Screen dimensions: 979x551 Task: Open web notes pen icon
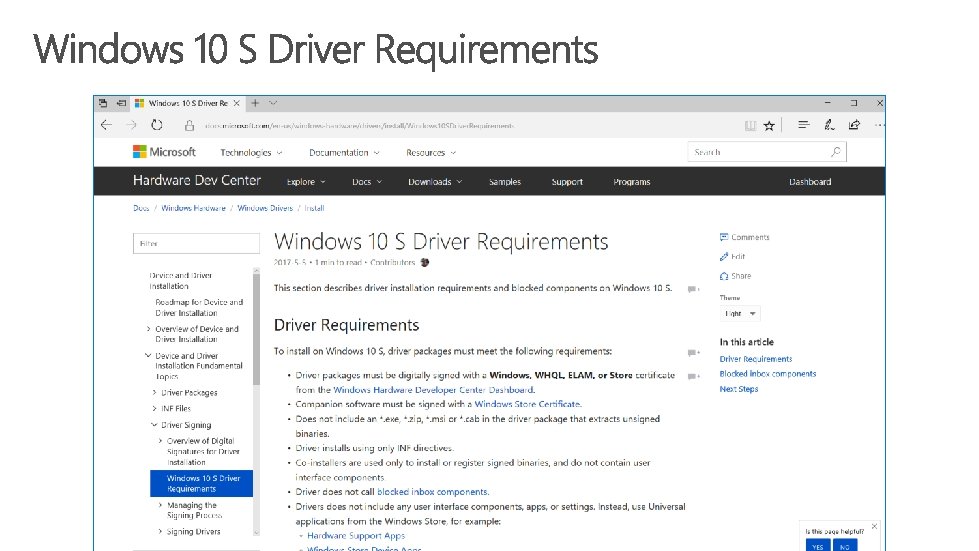coord(829,125)
